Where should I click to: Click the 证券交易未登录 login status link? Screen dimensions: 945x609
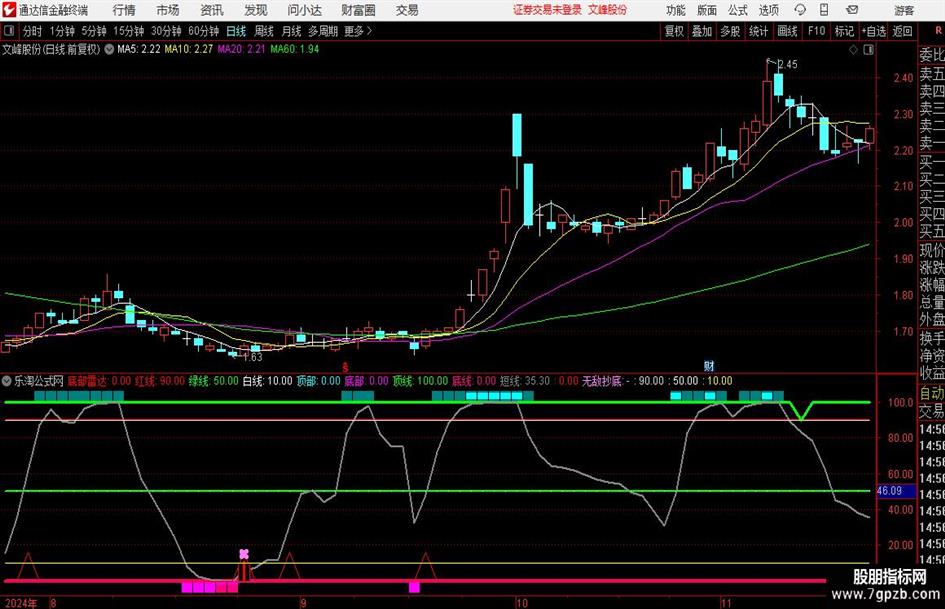(547, 10)
